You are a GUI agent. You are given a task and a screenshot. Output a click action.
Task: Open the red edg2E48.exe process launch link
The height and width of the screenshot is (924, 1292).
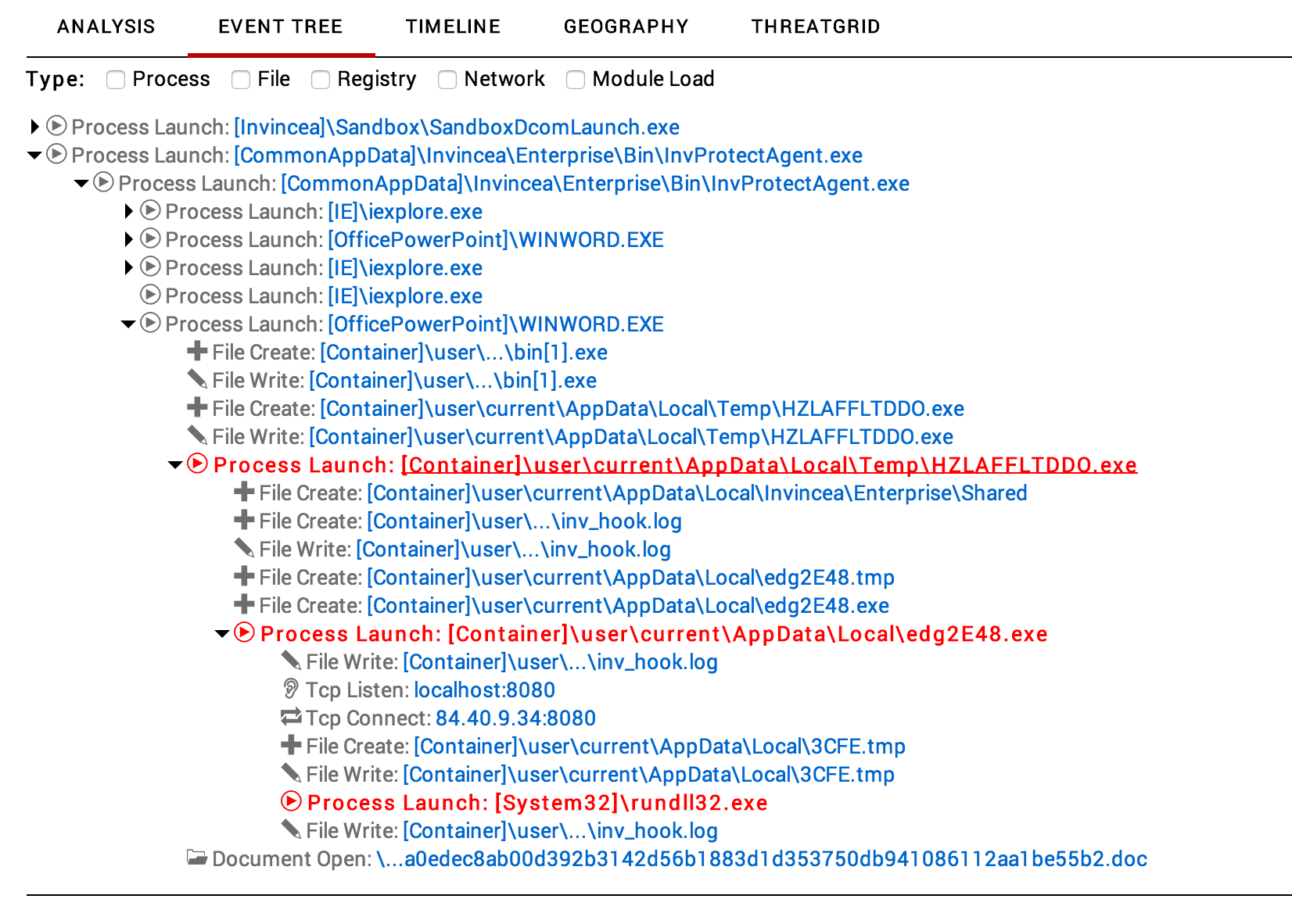pyautogui.click(x=748, y=634)
